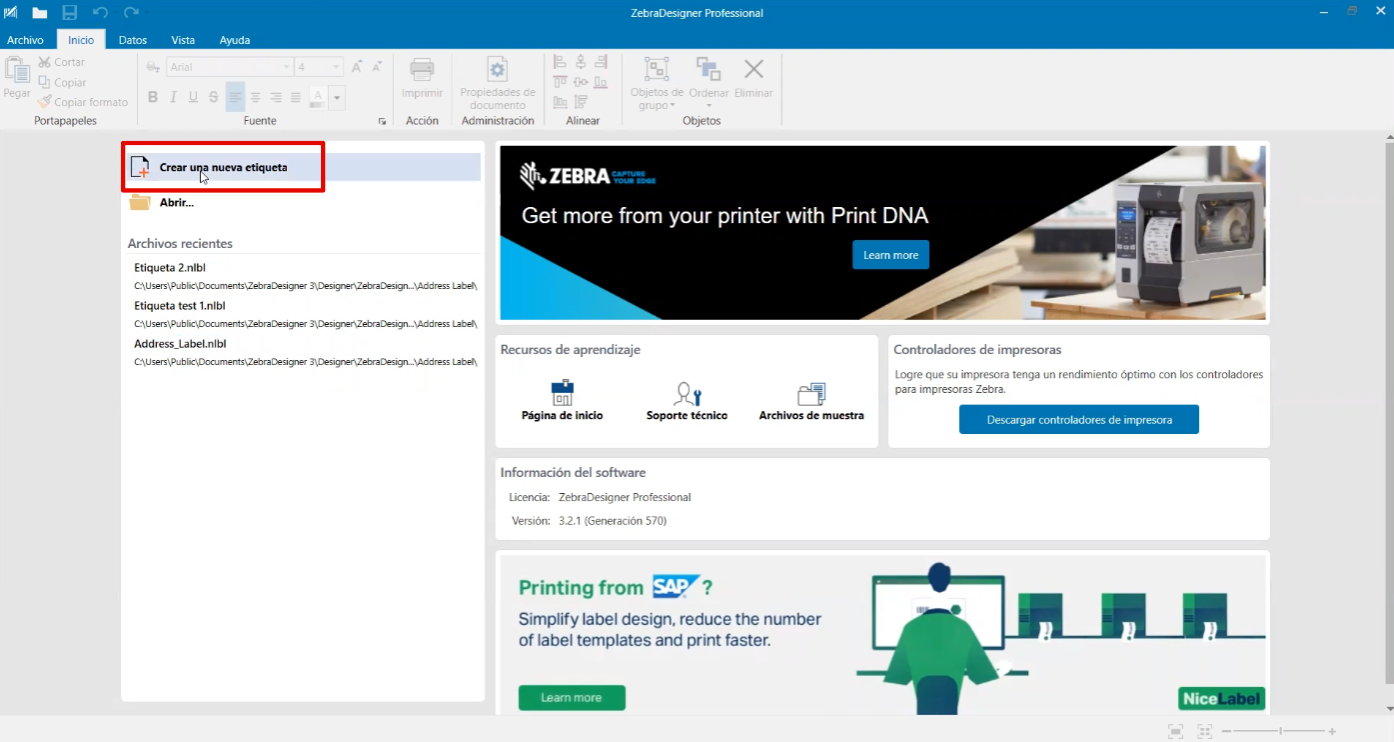Switch to the Inicio tab

pos(81,40)
